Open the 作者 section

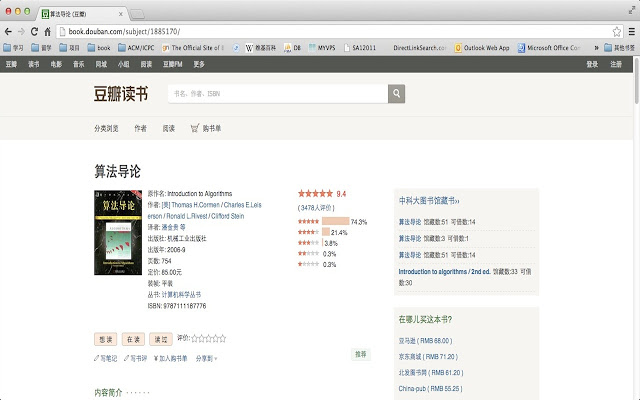140,128
